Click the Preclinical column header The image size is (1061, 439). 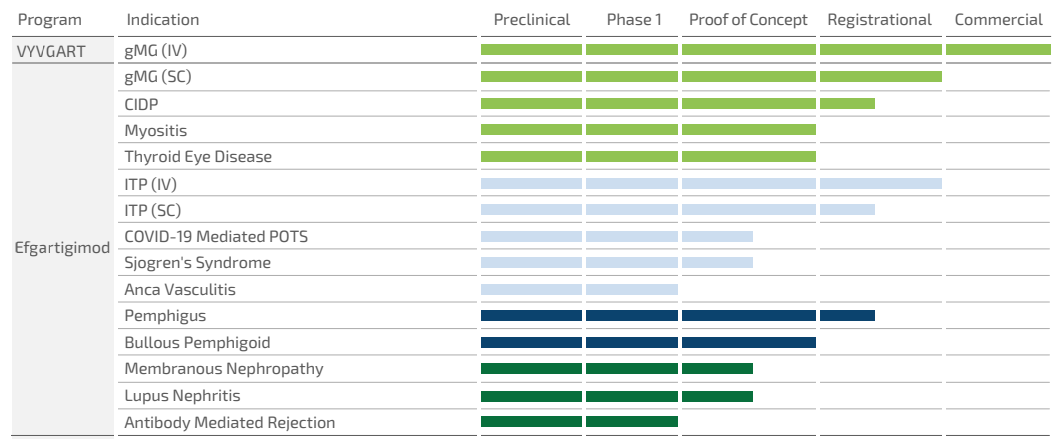[532, 20]
